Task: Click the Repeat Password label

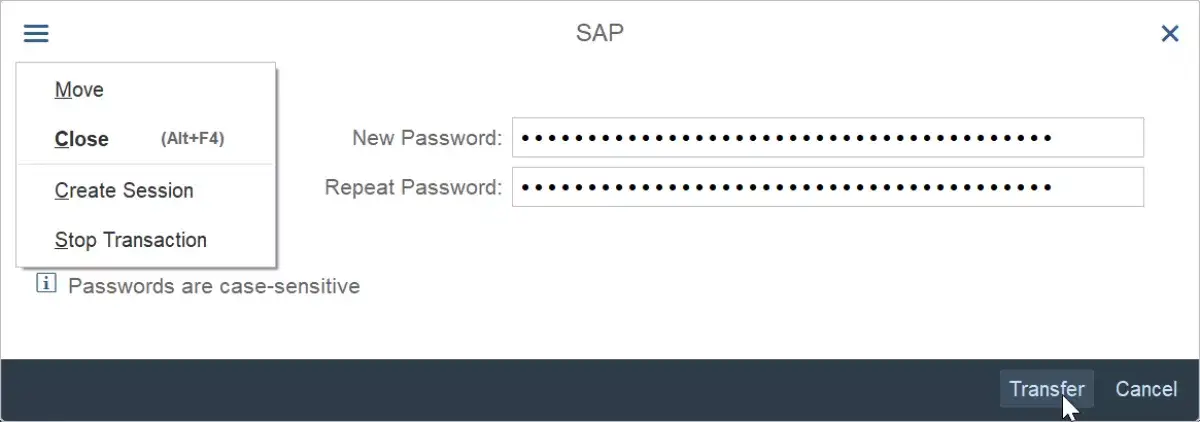Action: [413, 187]
